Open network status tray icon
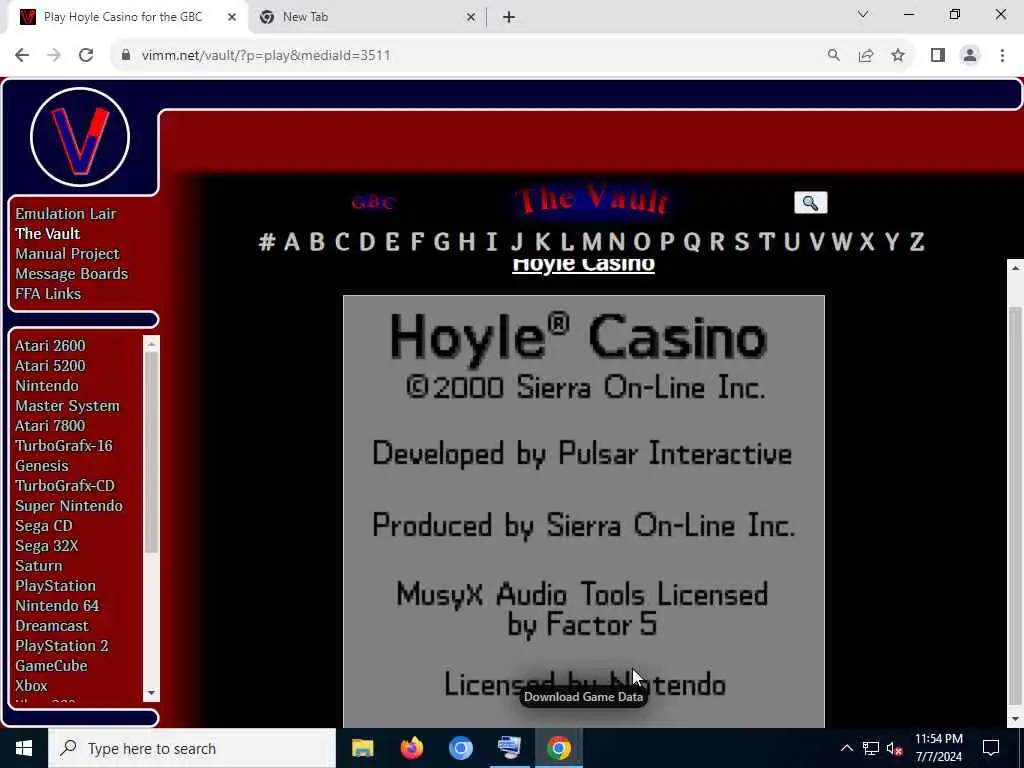The height and width of the screenshot is (768, 1024). point(871,748)
